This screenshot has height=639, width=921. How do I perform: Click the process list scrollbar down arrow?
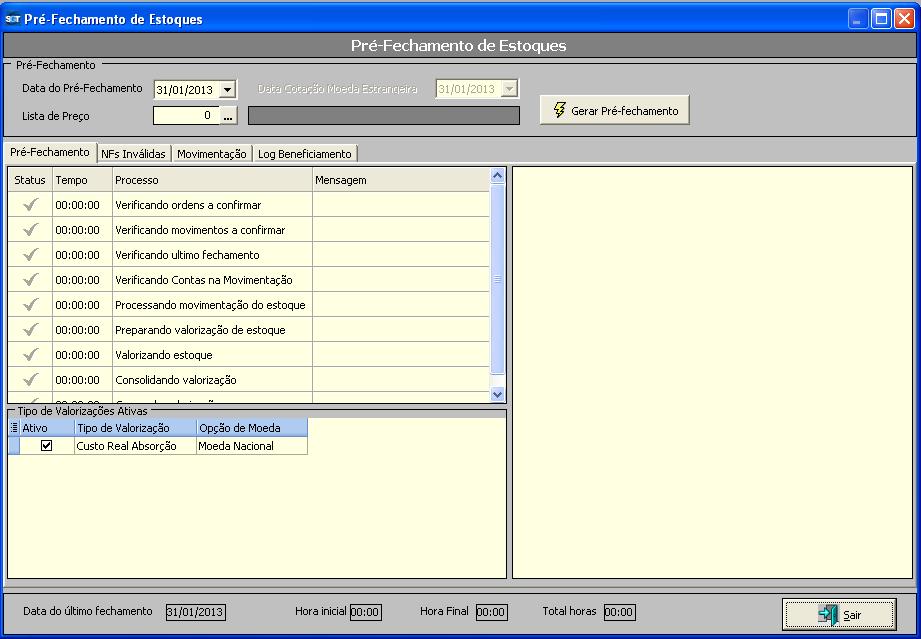coord(498,395)
